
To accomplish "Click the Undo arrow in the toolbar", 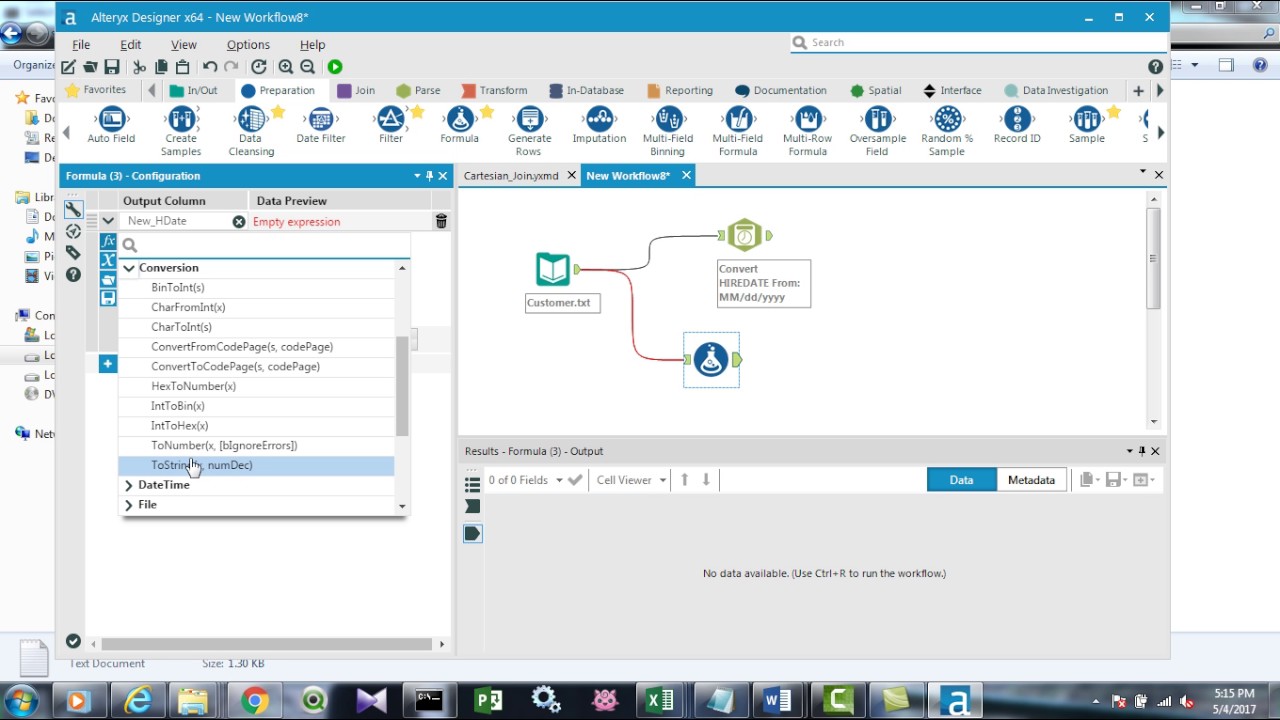I will (210, 67).
